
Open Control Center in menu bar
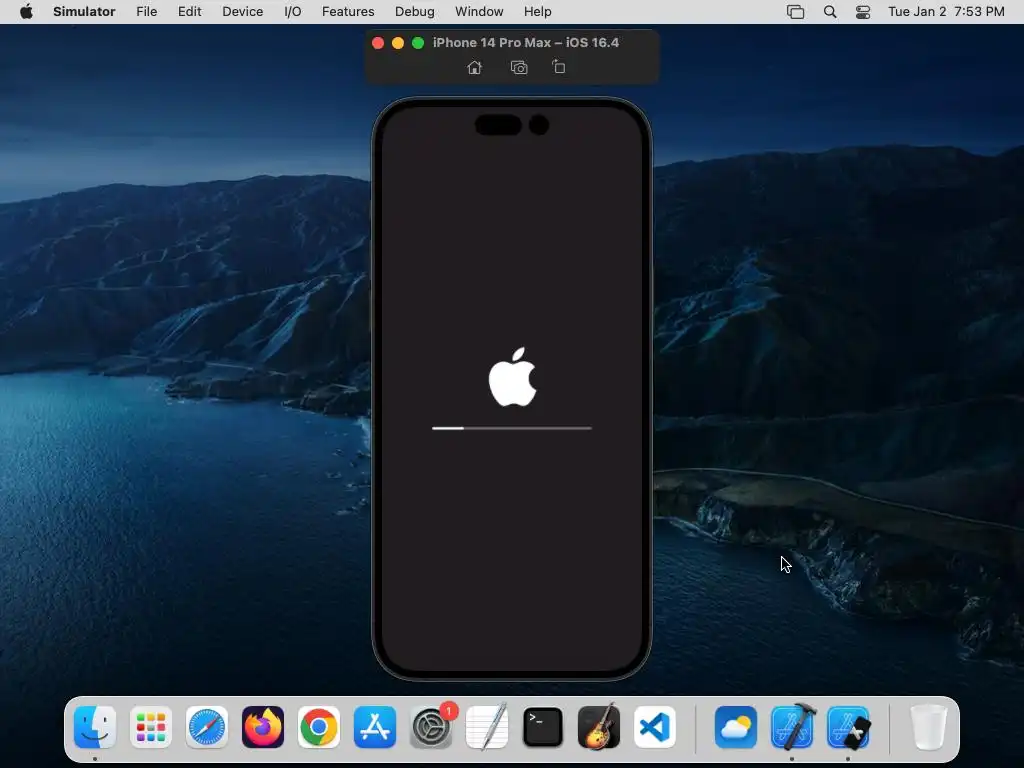pos(863,12)
